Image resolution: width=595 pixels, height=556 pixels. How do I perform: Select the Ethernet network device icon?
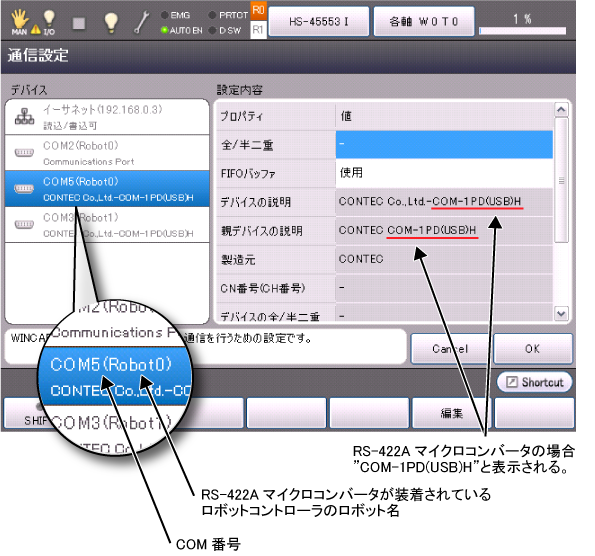click(x=24, y=117)
